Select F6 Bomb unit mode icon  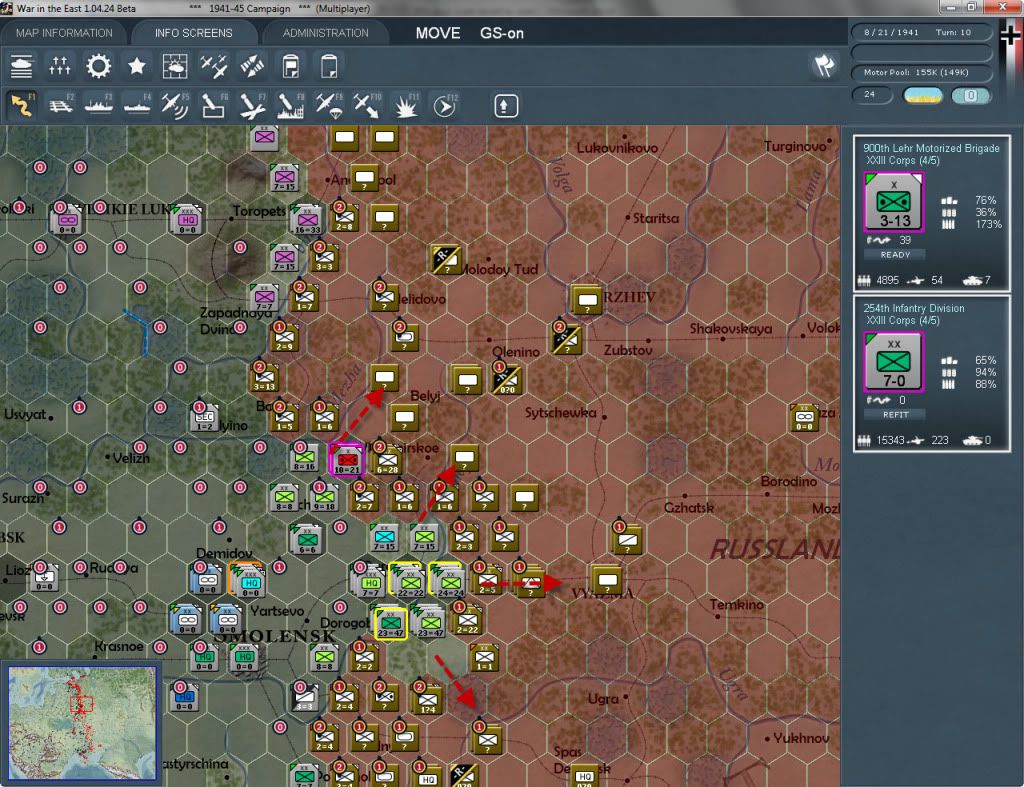[214, 105]
